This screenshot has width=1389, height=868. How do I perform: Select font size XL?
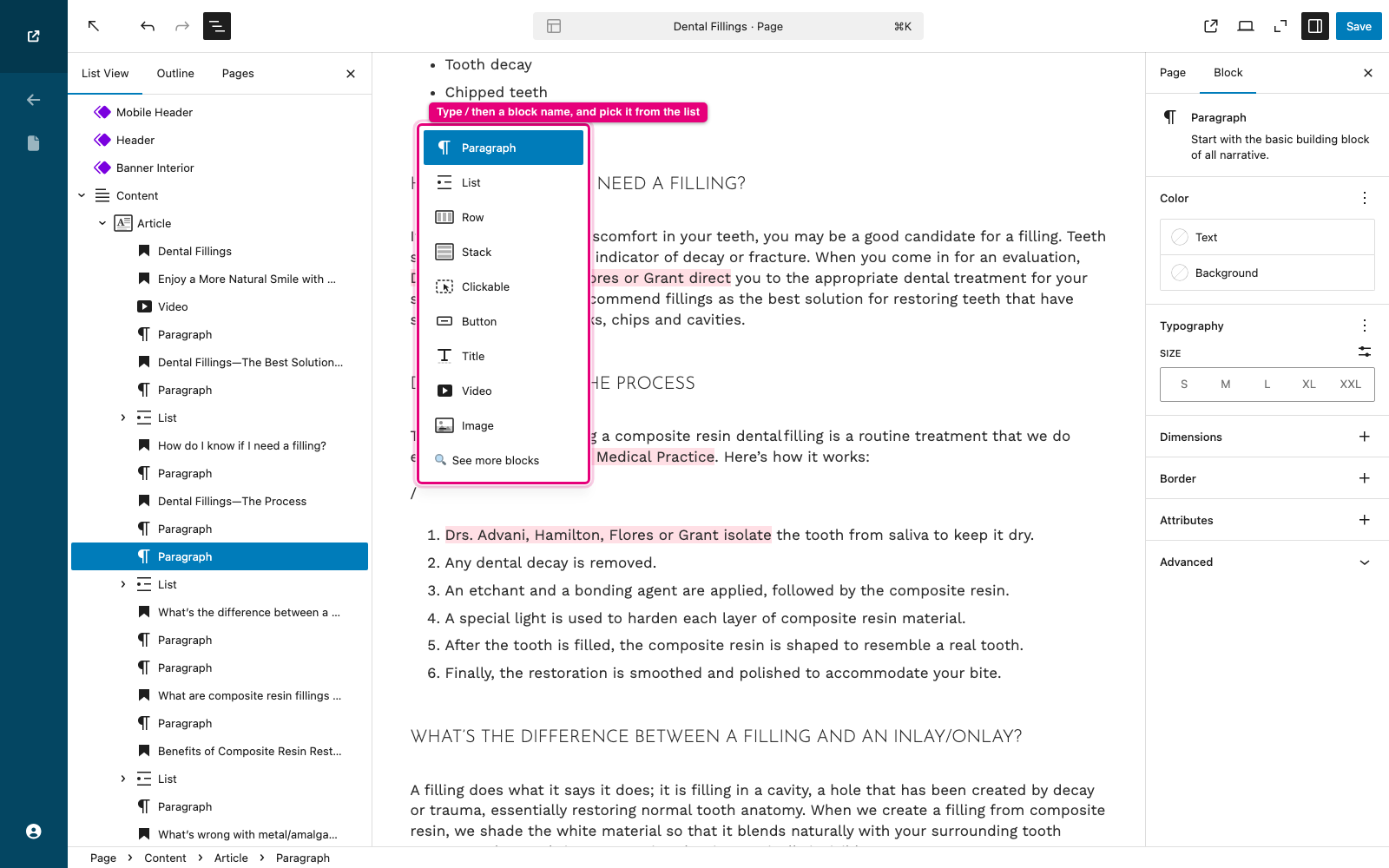click(1309, 385)
